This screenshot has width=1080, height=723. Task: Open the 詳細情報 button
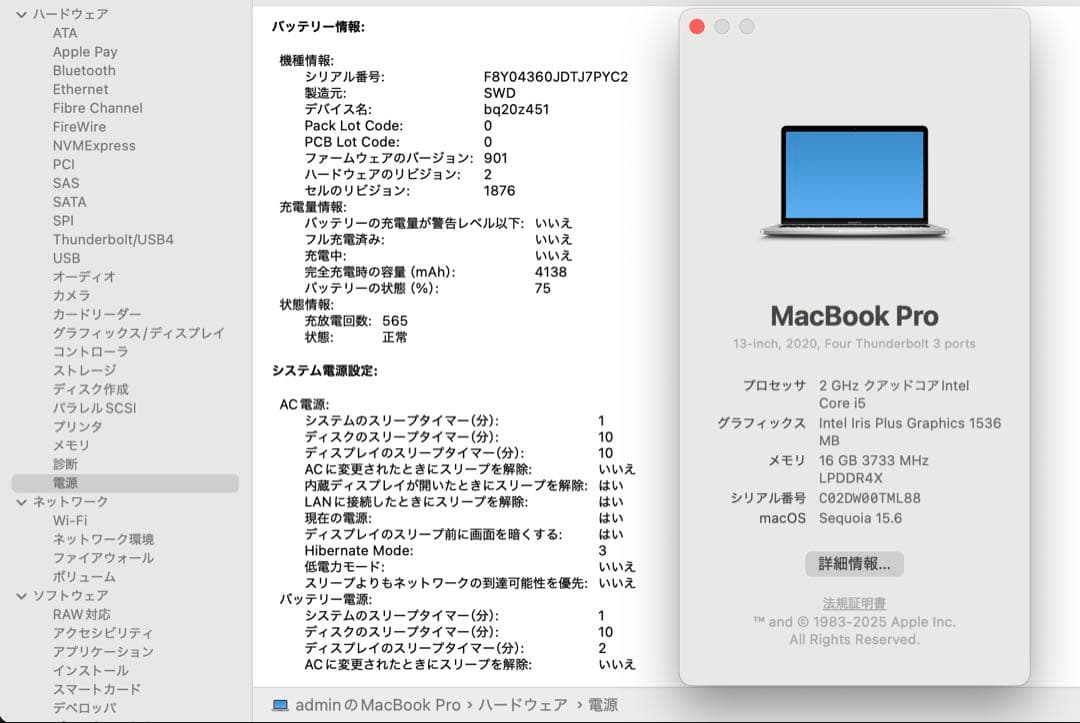click(x=855, y=563)
